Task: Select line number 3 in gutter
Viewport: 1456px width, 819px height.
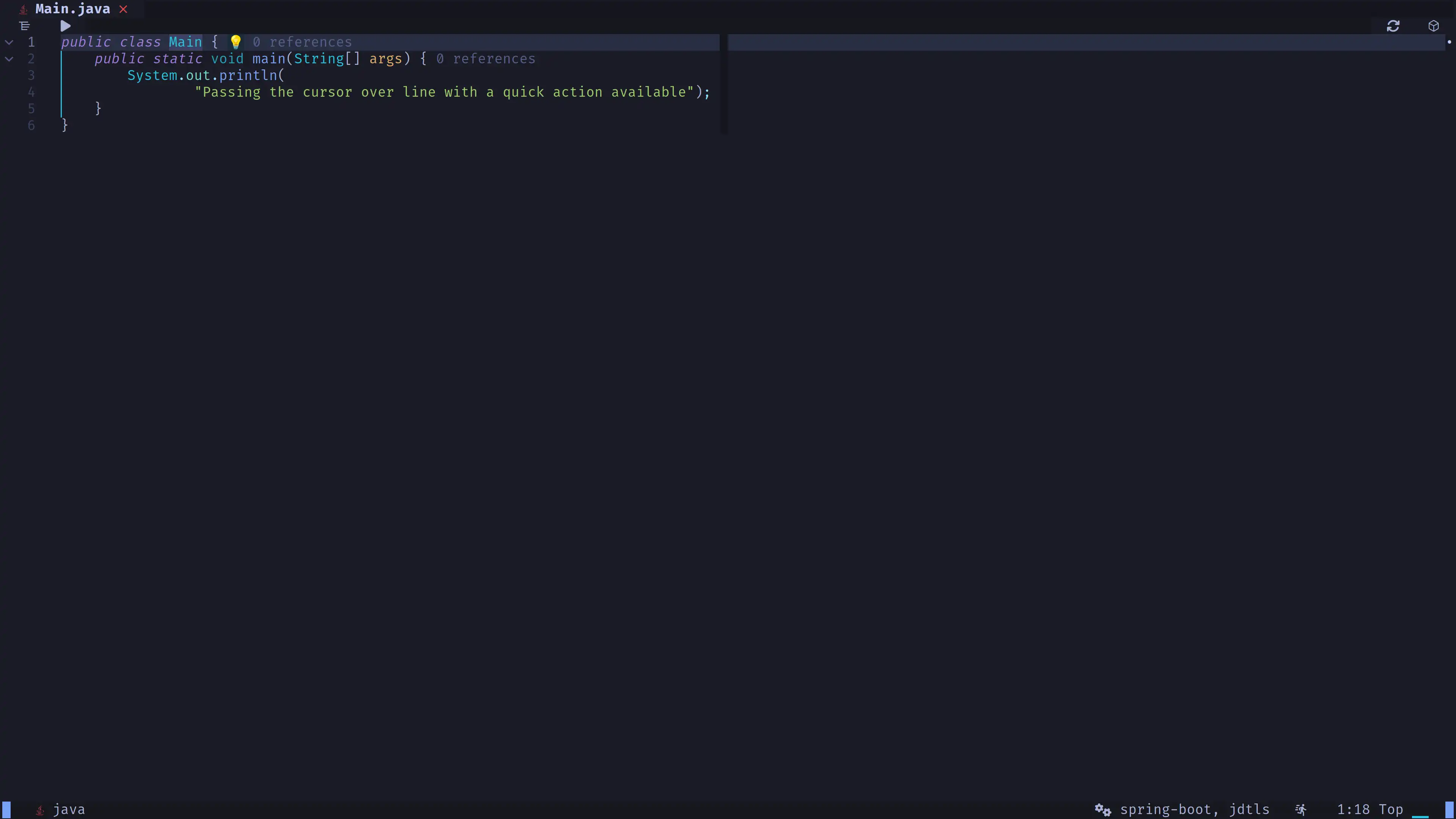Action: coord(31,75)
